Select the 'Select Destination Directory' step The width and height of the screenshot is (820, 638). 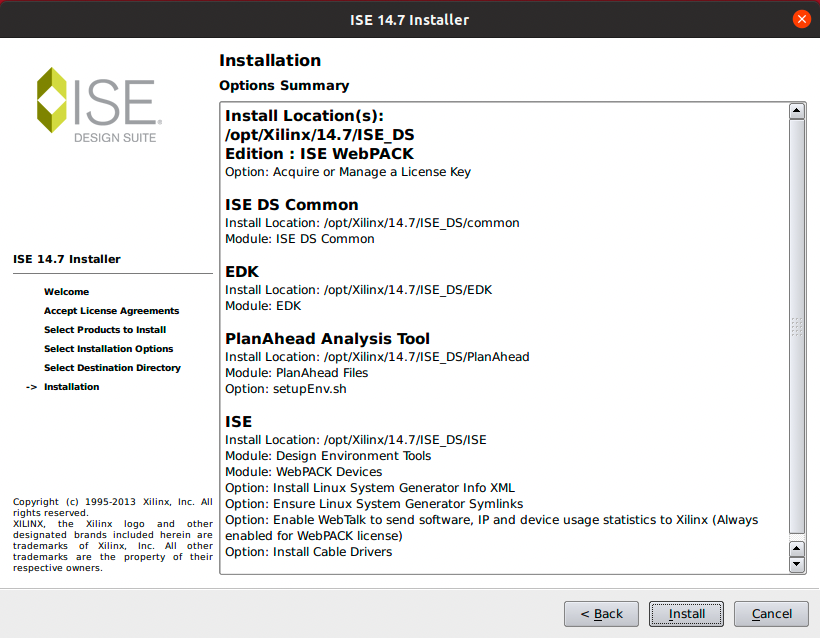tap(112, 368)
